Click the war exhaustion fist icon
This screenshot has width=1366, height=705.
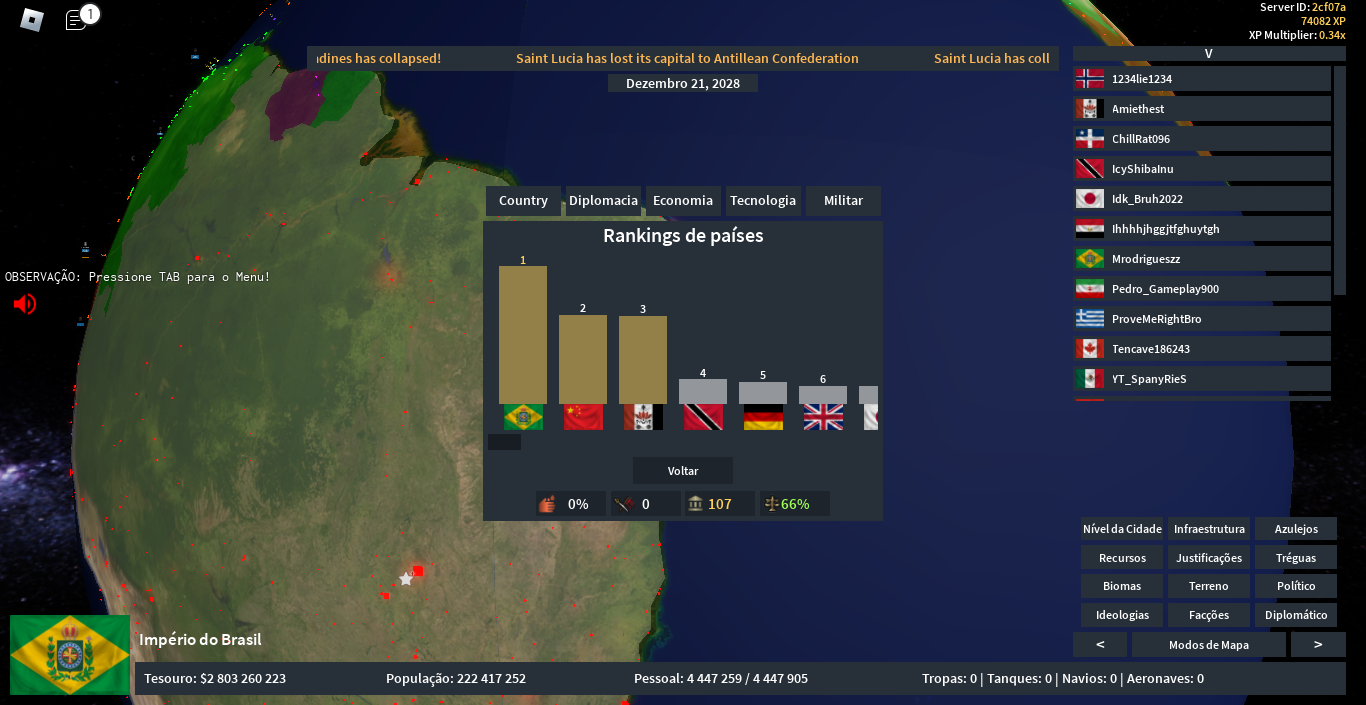click(x=546, y=504)
